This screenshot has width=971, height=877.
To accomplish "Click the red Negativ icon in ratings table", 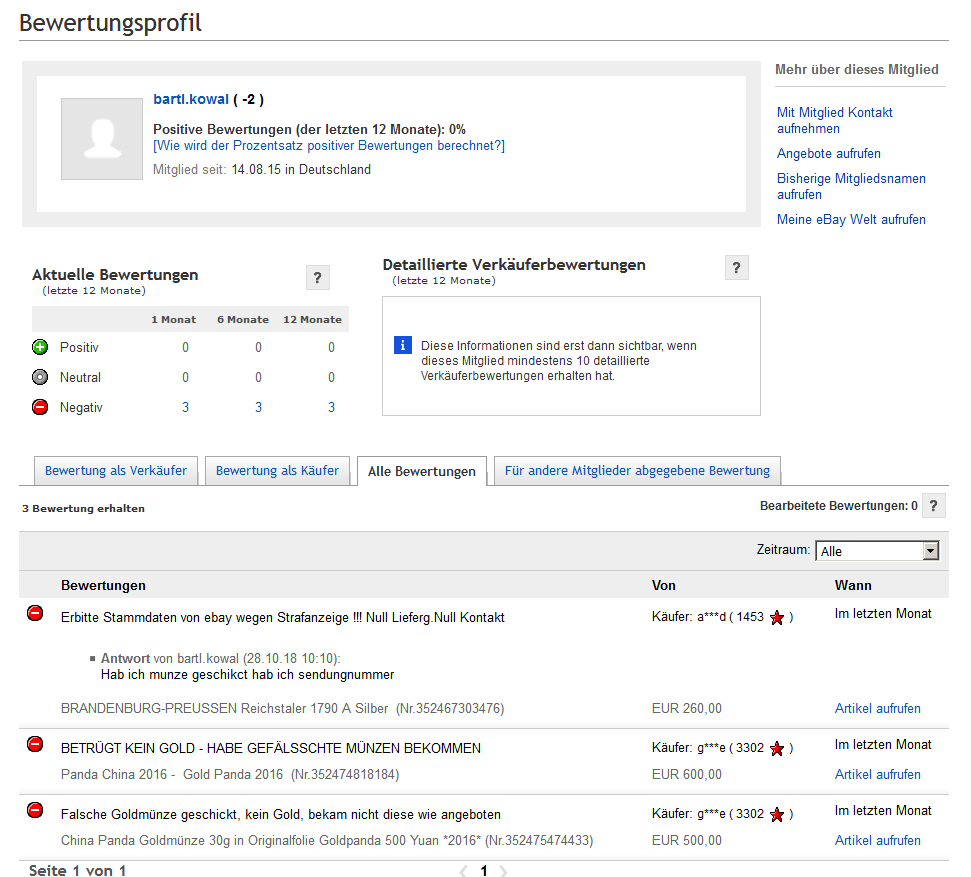I will (x=40, y=408).
